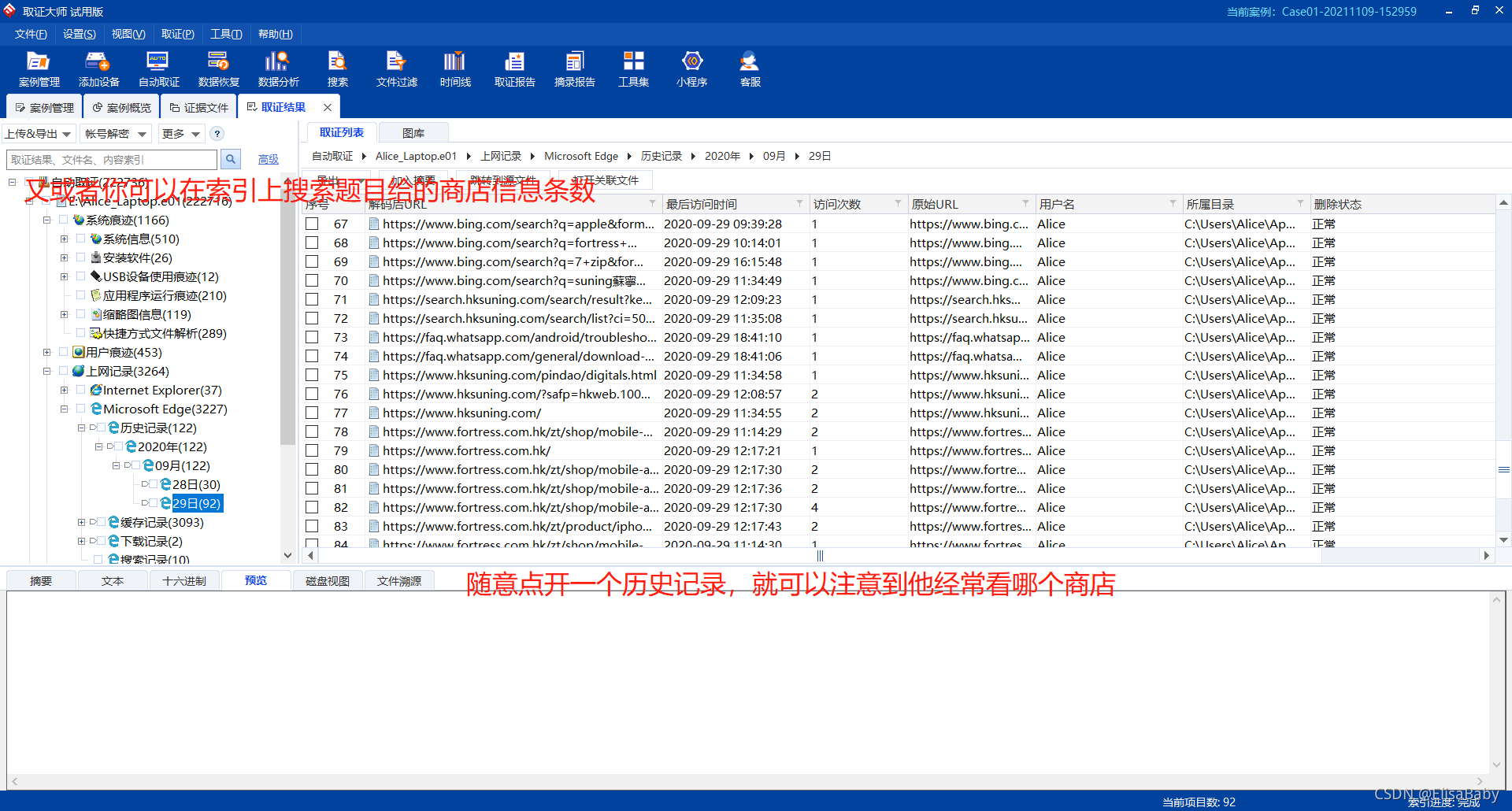
Task: Open 案例管理 toolbar icon
Action: click(x=39, y=69)
